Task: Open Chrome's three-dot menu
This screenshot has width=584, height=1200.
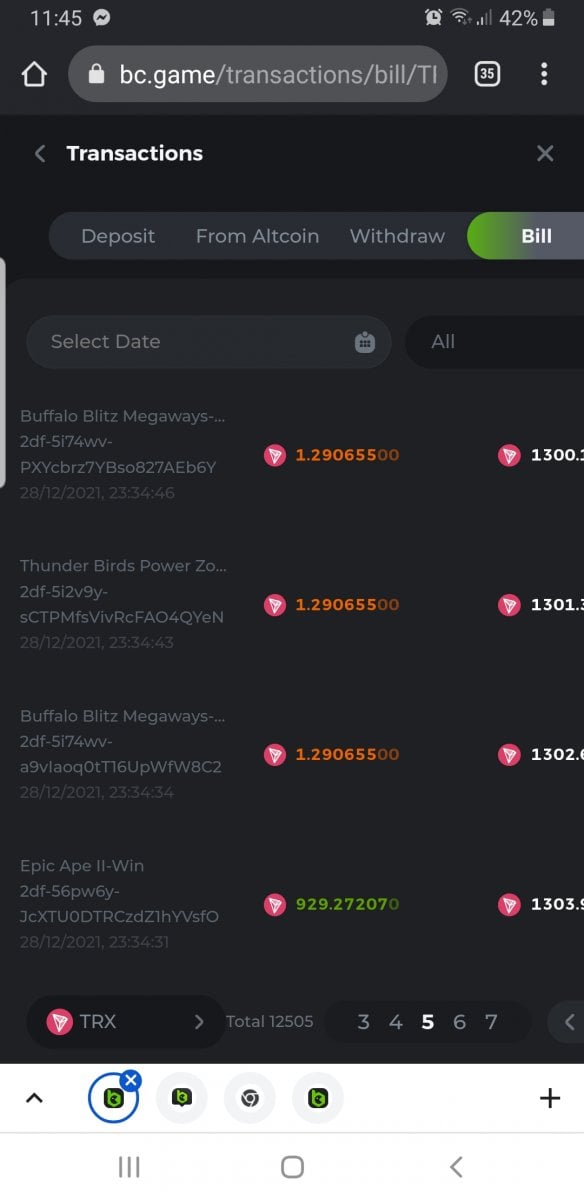Action: (x=544, y=74)
